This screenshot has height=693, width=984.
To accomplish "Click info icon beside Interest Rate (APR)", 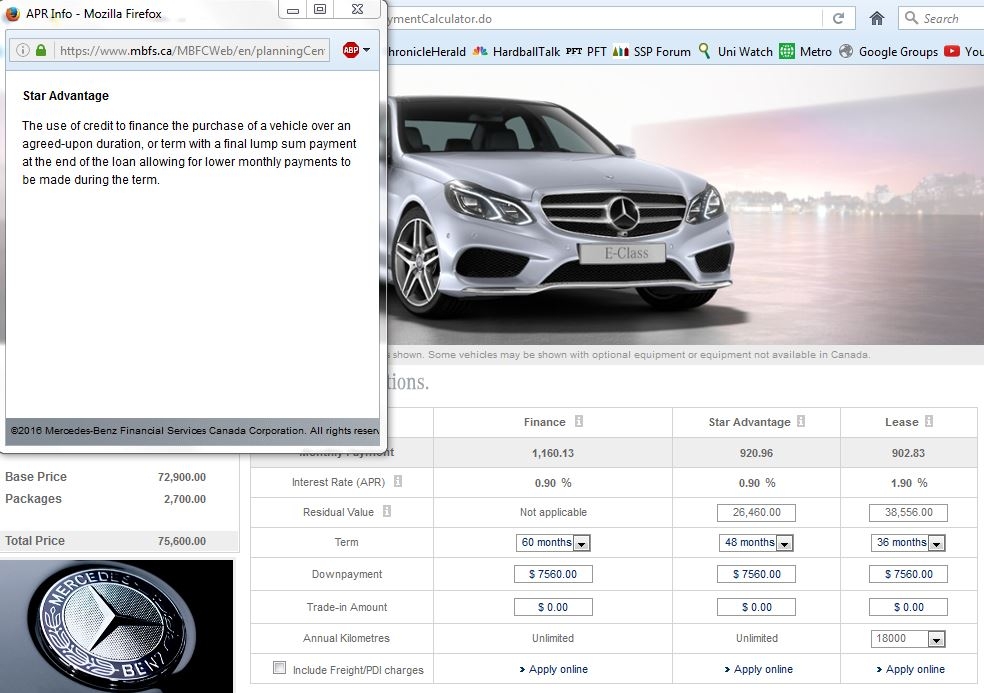I will [x=398, y=481].
